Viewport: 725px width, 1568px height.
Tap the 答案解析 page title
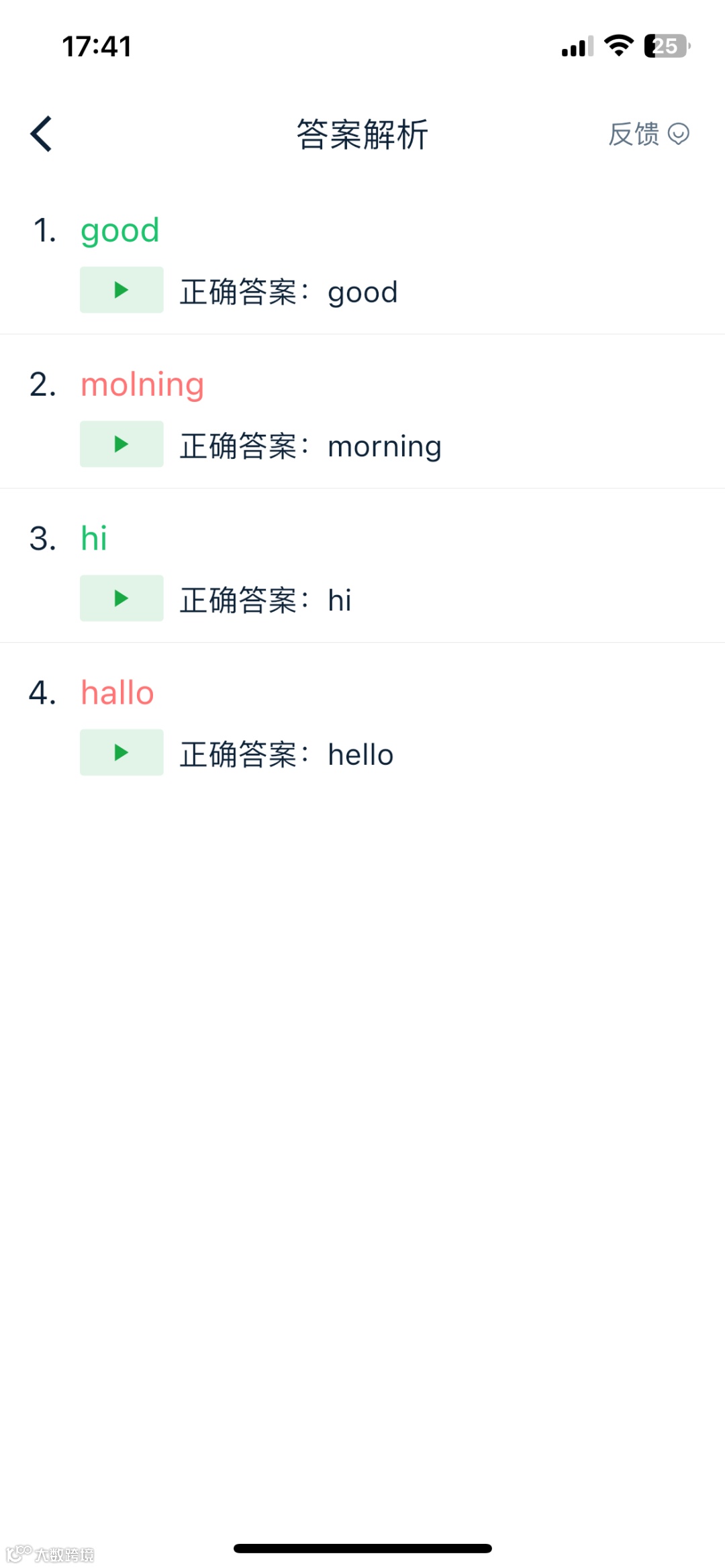362,134
